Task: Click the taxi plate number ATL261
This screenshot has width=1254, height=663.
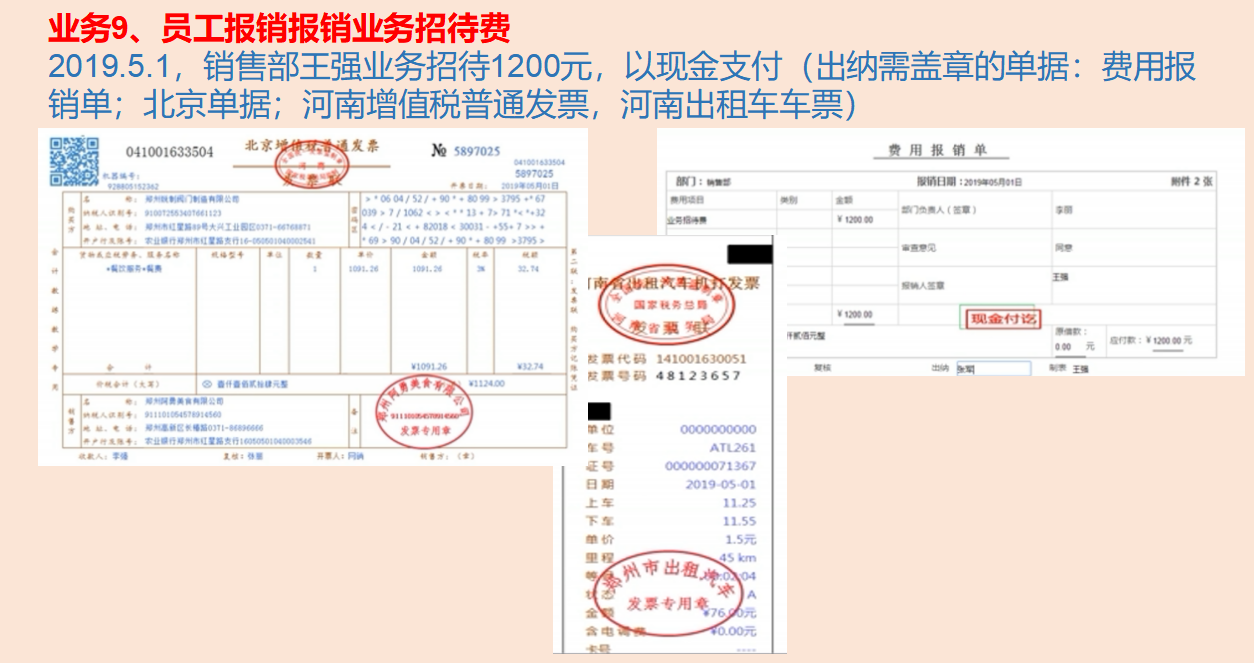Action: click(x=733, y=448)
